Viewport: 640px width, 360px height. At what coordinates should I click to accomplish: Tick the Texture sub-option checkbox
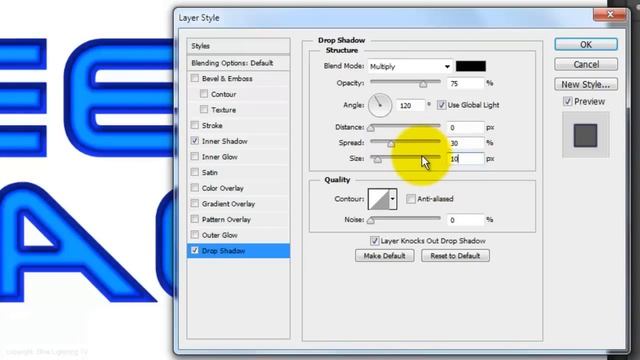tap(204, 109)
